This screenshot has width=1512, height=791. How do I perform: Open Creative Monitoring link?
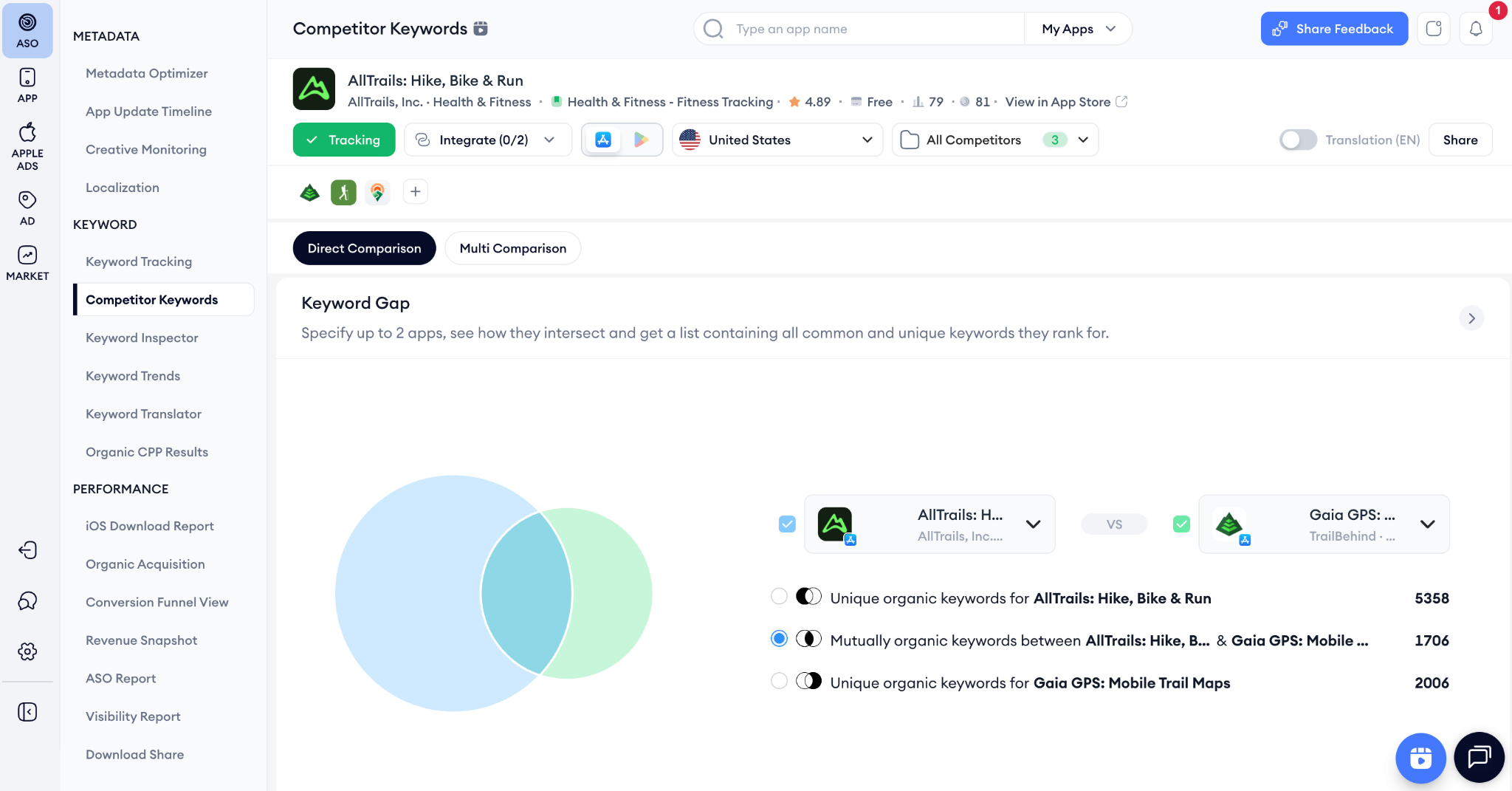click(x=146, y=149)
